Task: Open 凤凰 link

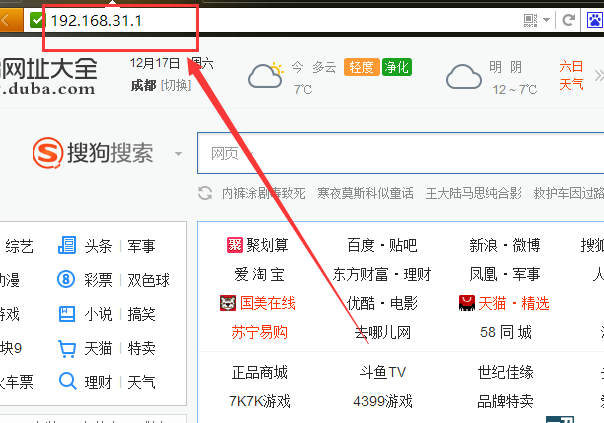Action: coord(483,274)
